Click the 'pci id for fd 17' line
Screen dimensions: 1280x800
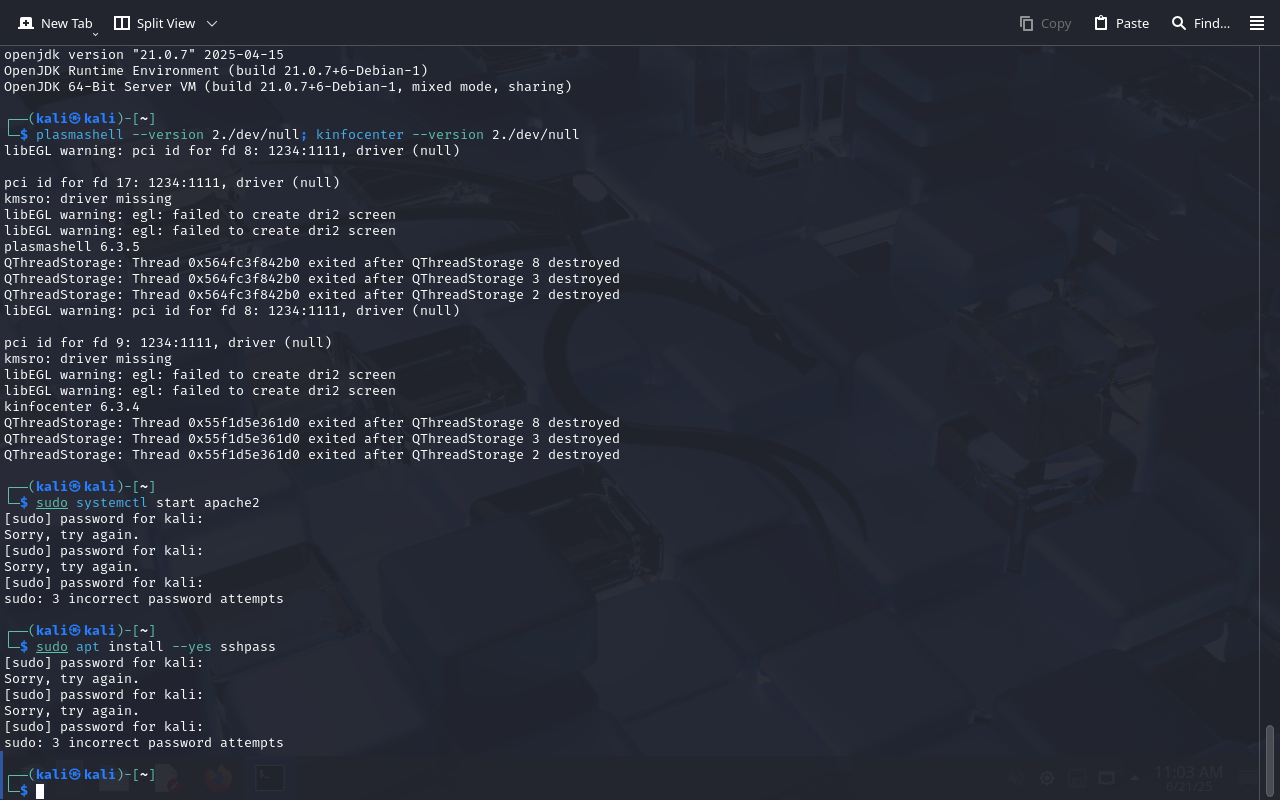(172, 183)
